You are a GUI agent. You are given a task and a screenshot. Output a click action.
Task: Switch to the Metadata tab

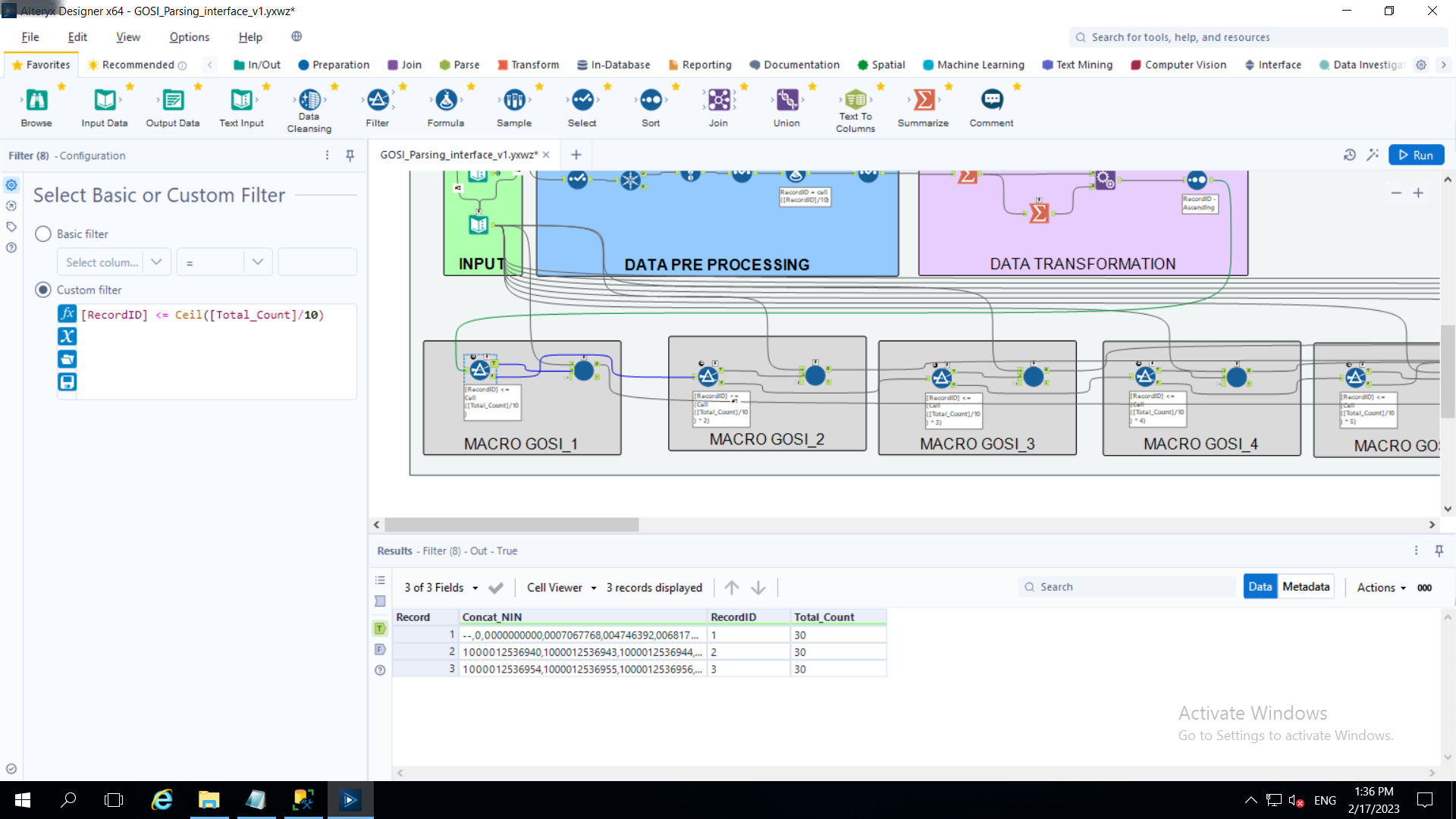pyautogui.click(x=1306, y=587)
